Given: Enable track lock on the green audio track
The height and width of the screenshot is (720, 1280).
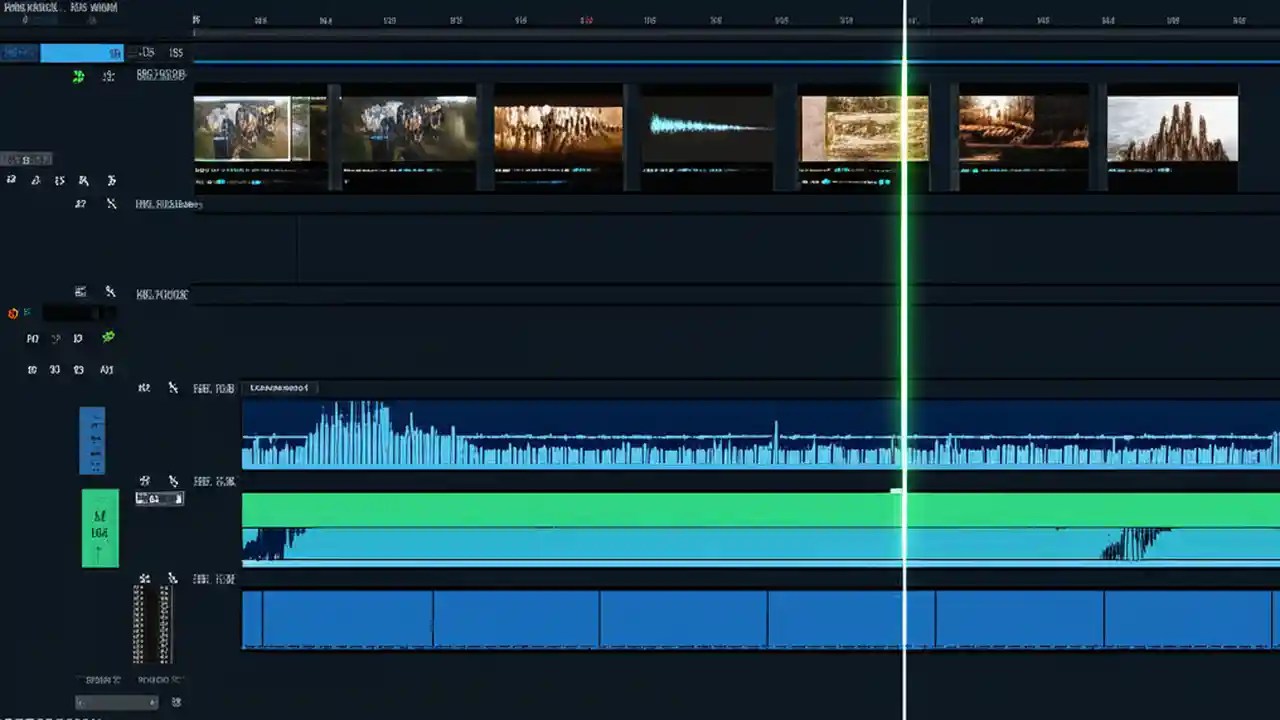Looking at the screenshot, I should click(172, 481).
